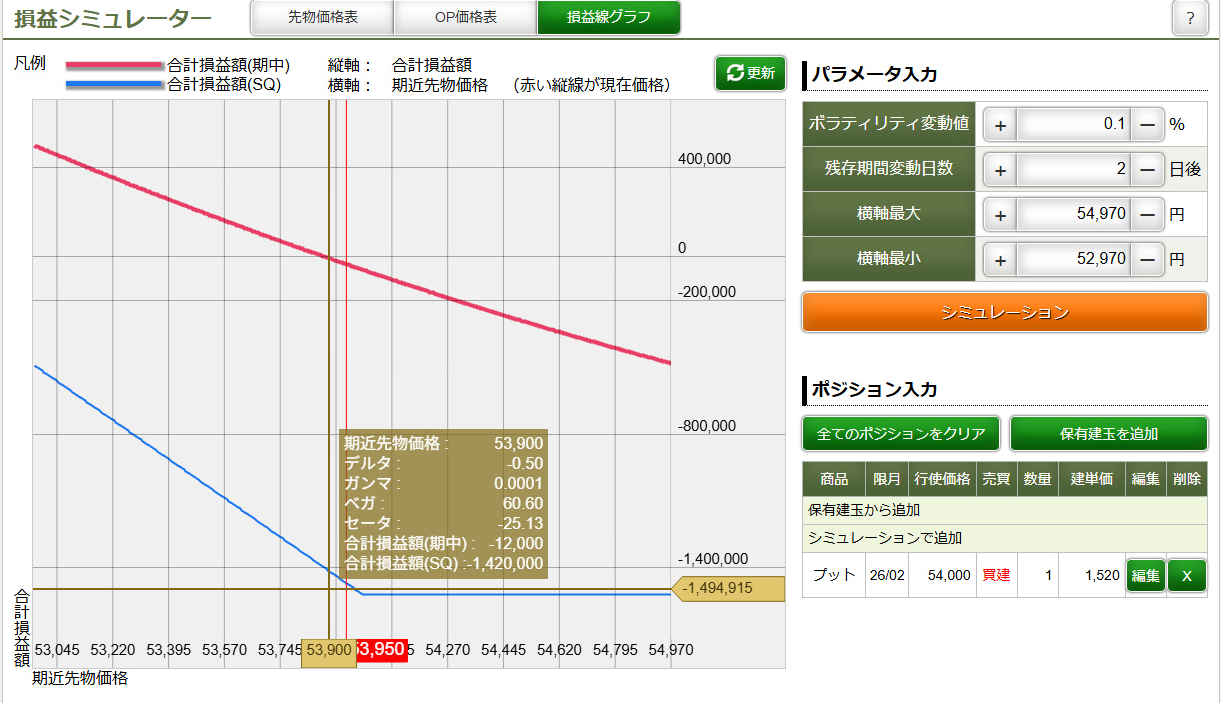Viewport: 1221px width, 703px height.
Task: Click the 横軸最大 value field showing 54,970
Action: [x=1074, y=214]
